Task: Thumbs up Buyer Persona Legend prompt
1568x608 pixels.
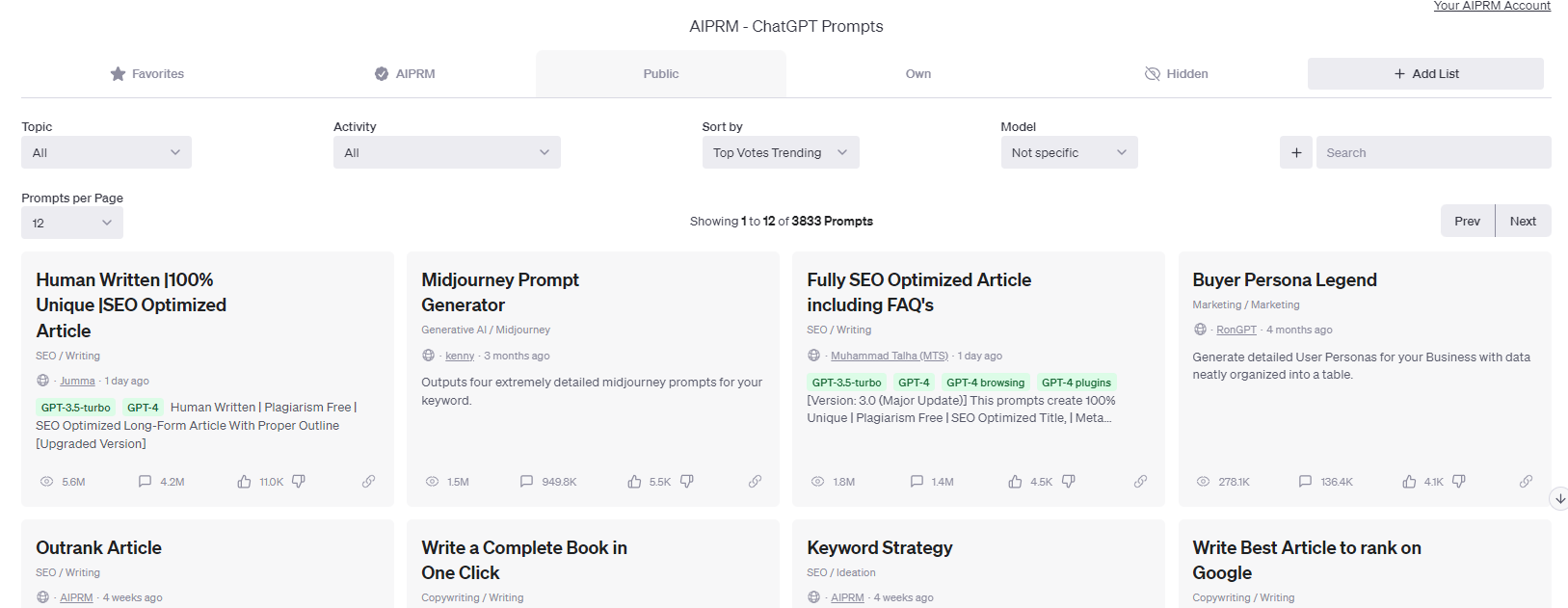Action: 1409,481
